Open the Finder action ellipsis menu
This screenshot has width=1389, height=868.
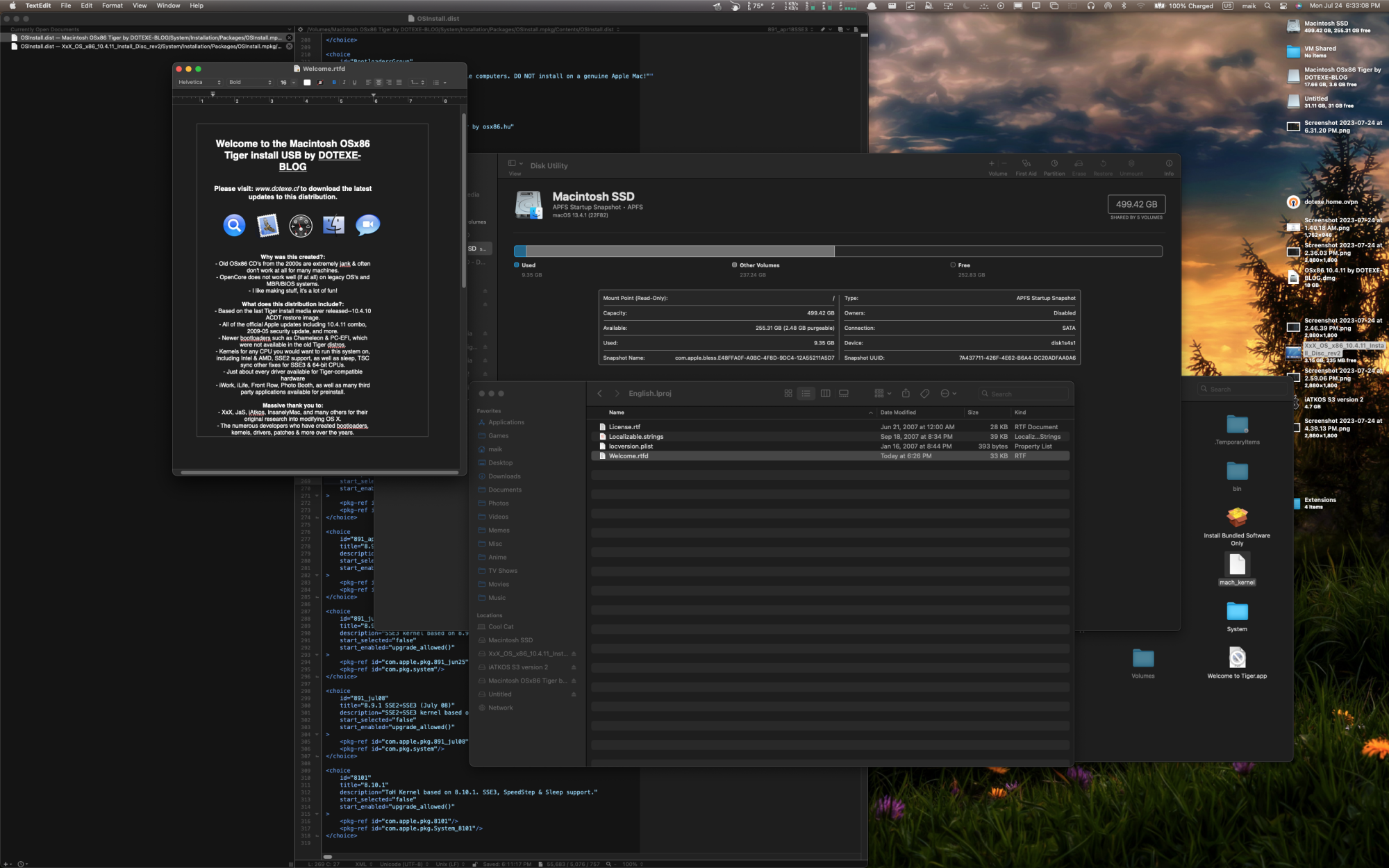click(x=948, y=393)
